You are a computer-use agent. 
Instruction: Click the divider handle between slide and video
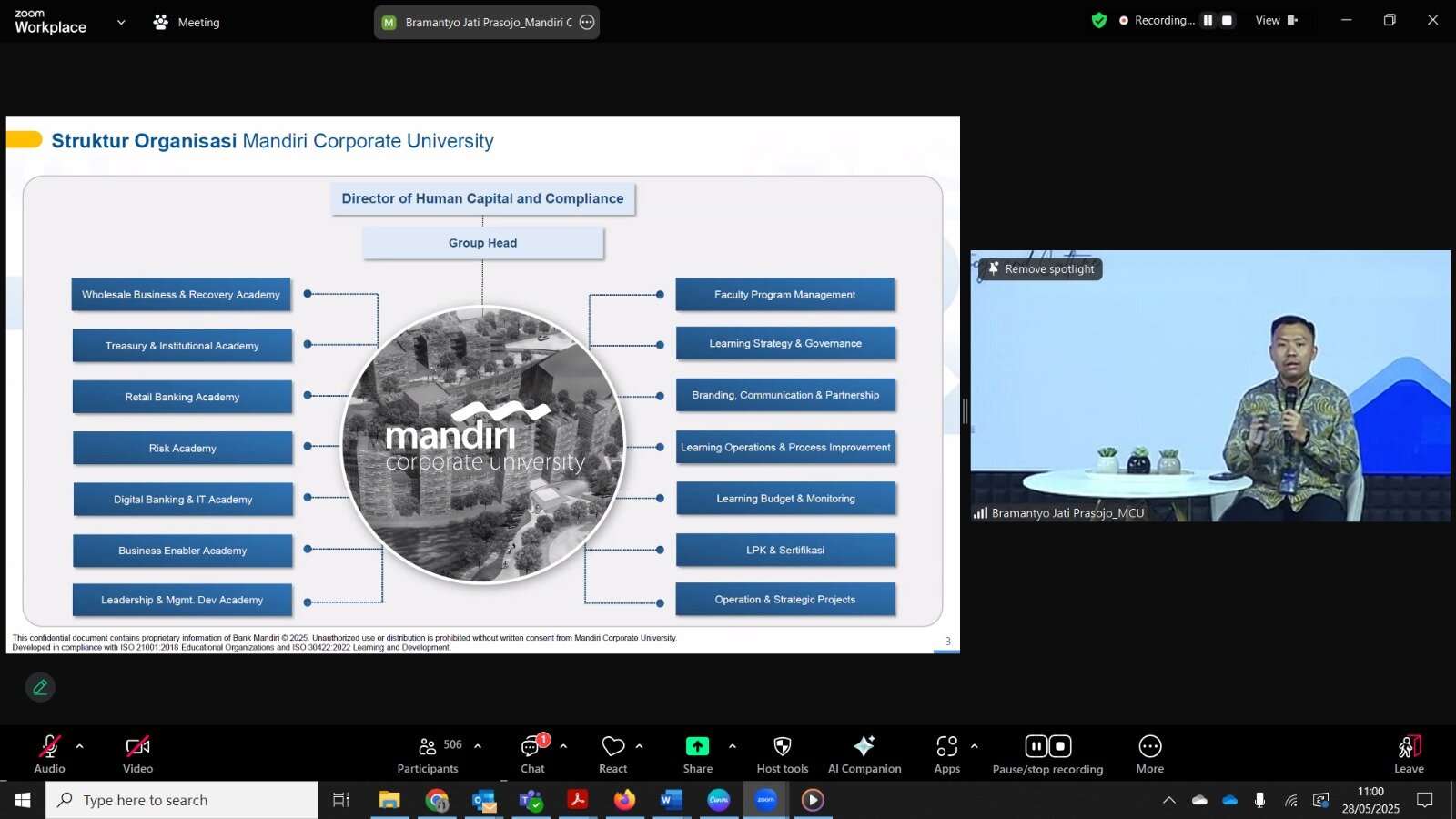(x=965, y=411)
